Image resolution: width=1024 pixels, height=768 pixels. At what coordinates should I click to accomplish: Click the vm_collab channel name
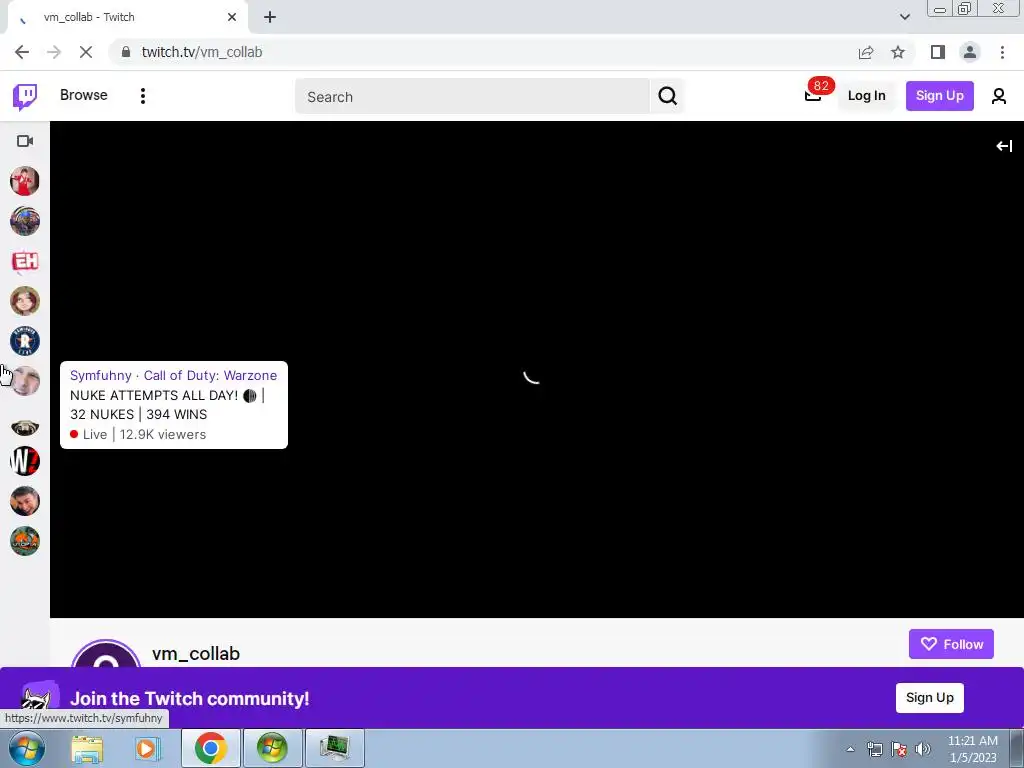point(196,654)
